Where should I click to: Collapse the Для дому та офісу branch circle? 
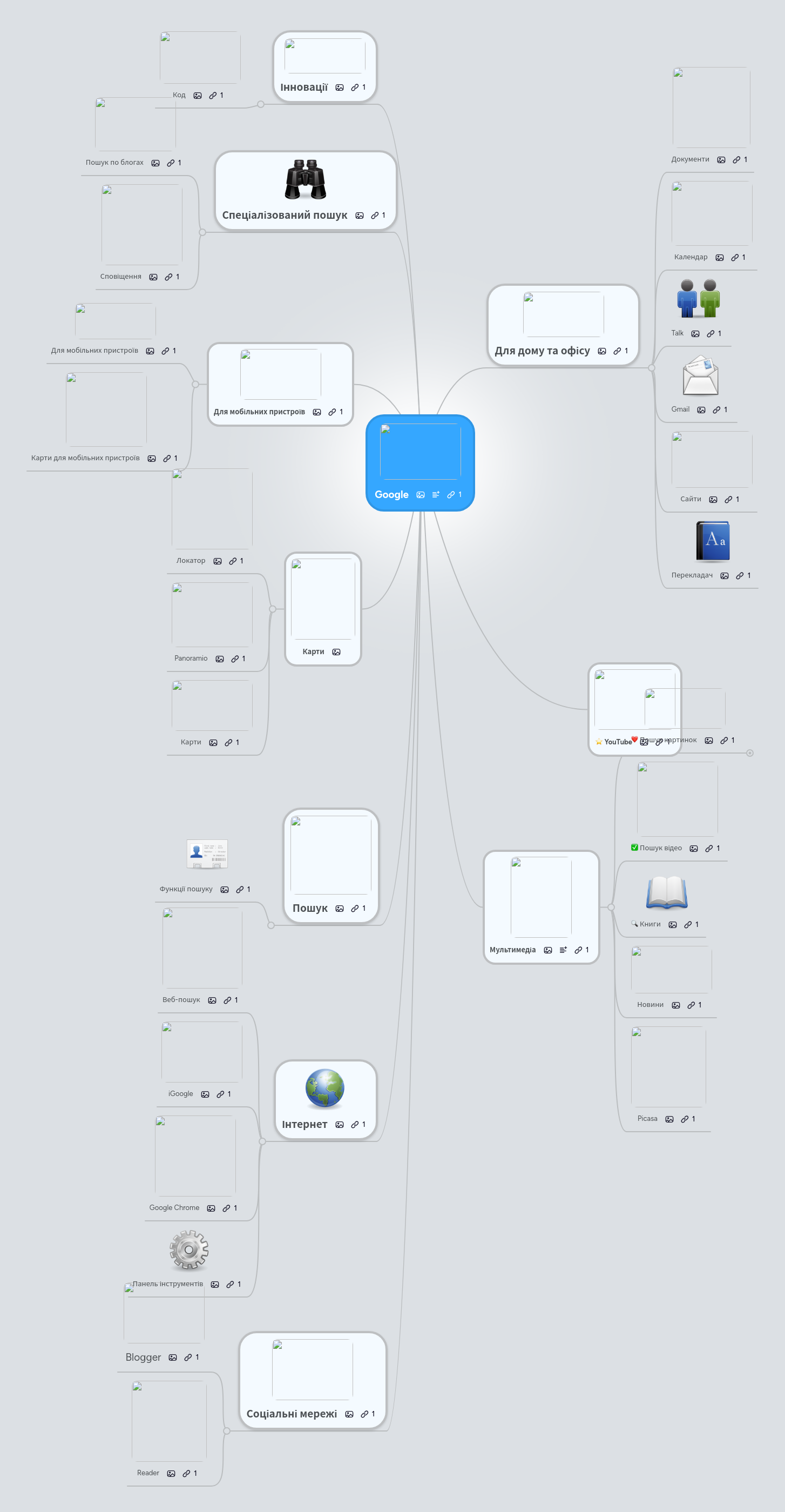(x=651, y=368)
